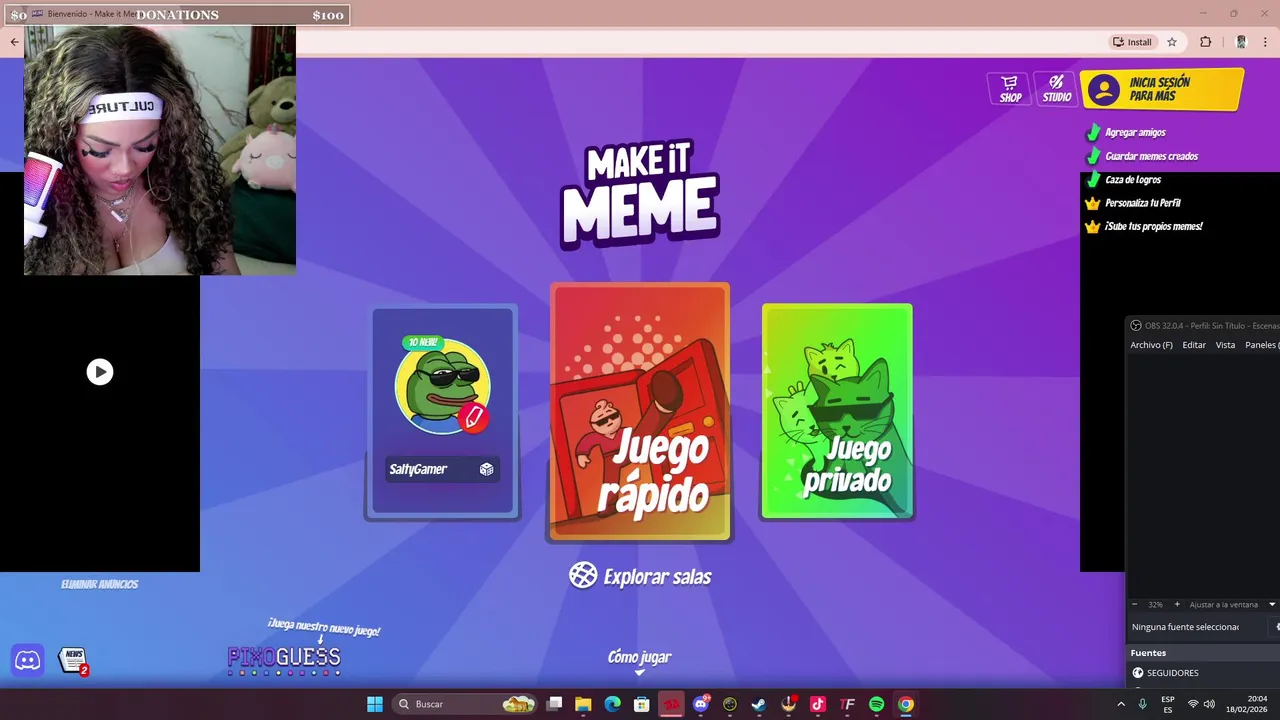Image resolution: width=1280 pixels, height=720 pixels.
Task: Open Chrome from taskbar
Action: tap(905, 704)
